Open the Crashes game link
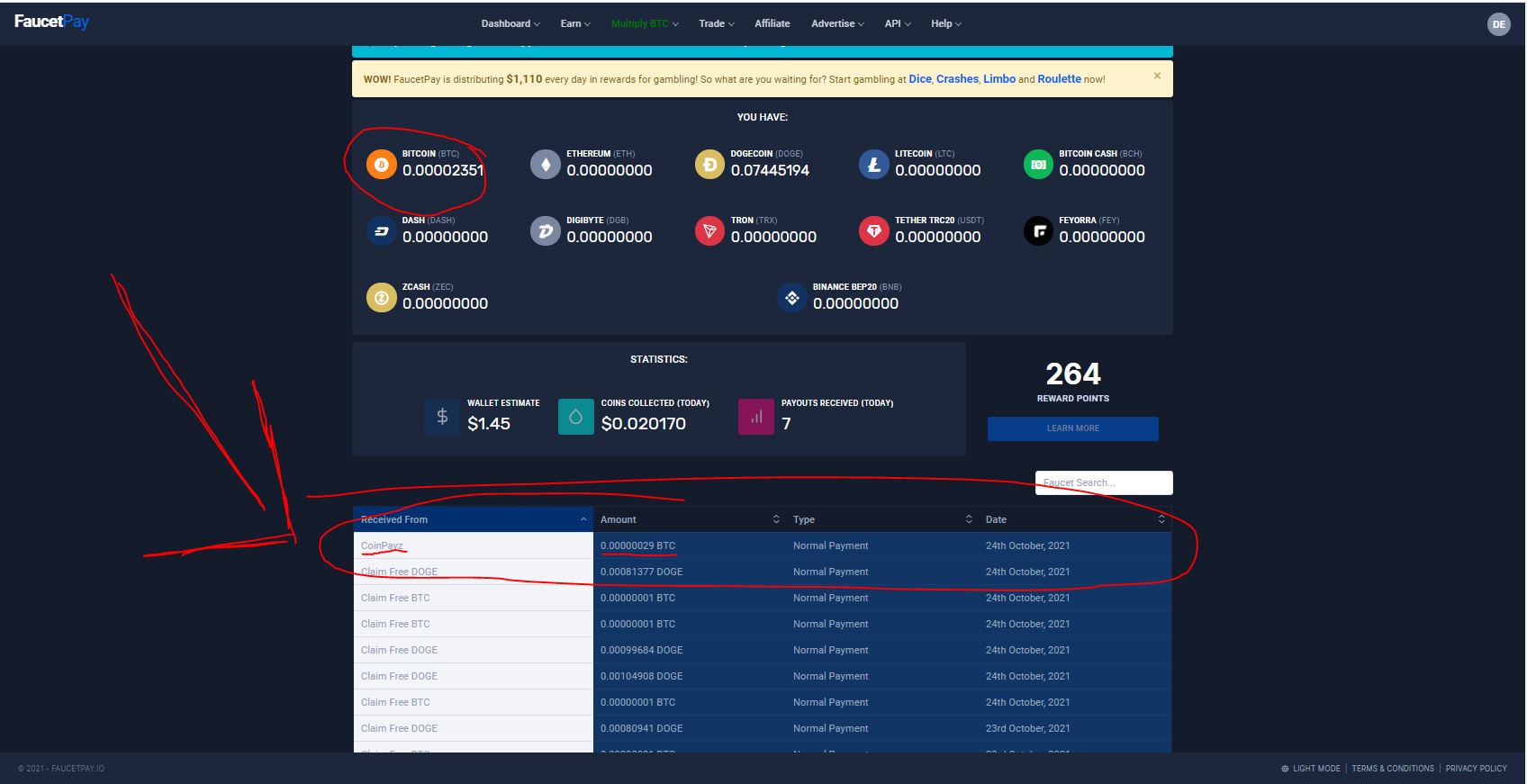Image resolution: width=1527 pixels, height=784 pixels. [957, 79]
